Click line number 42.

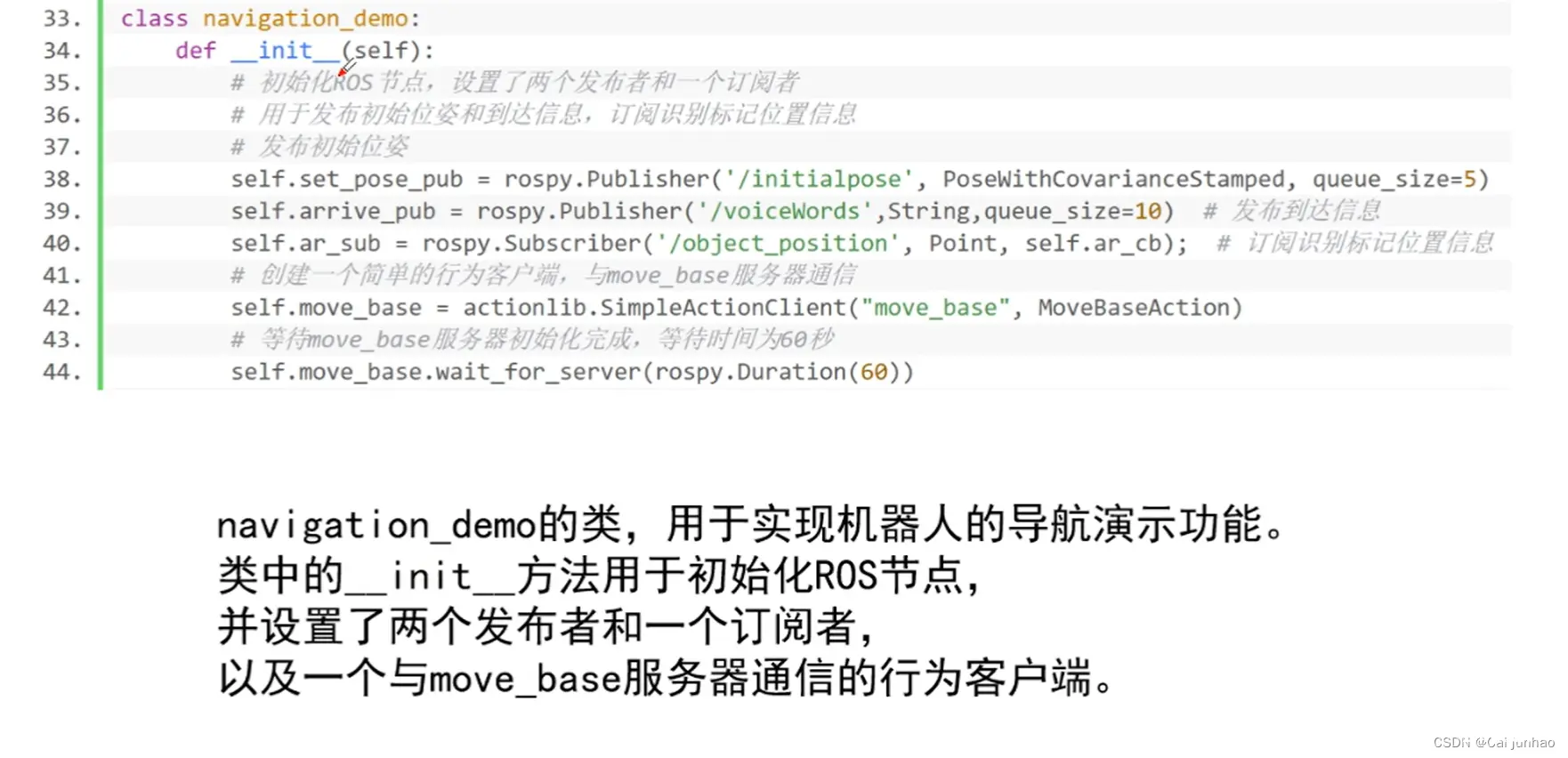61,307
